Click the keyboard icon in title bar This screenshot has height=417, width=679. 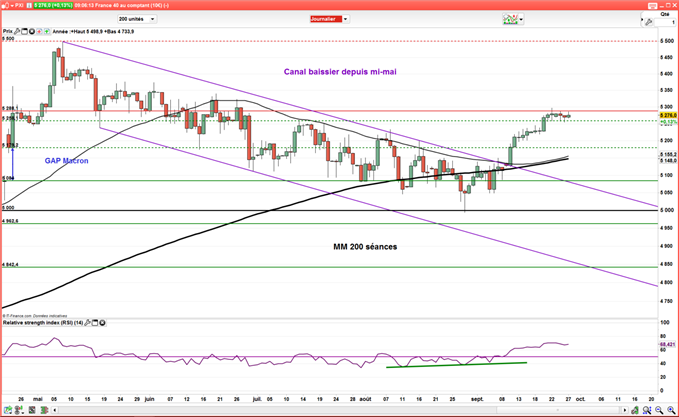(653, 5)
